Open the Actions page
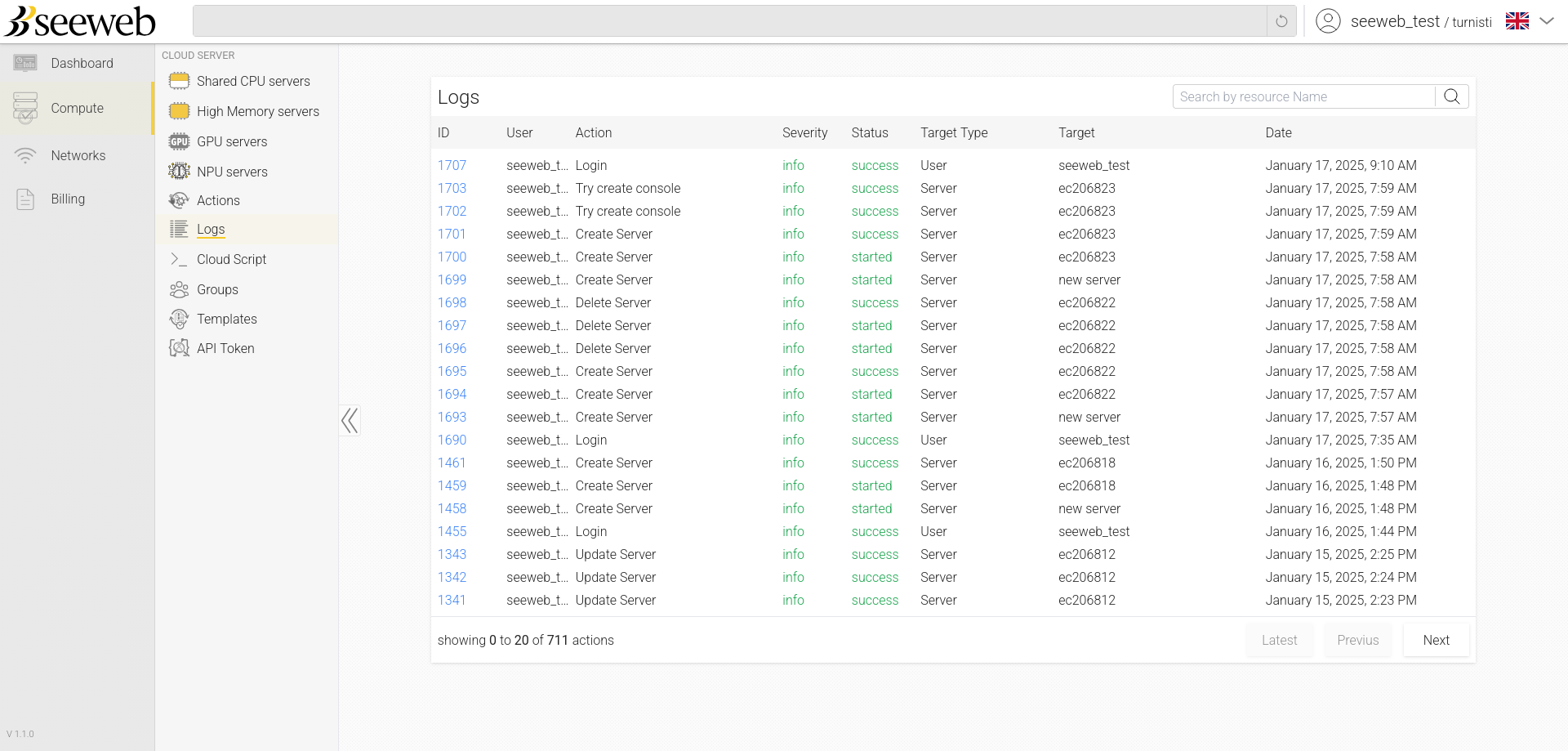 pos(218,200)
